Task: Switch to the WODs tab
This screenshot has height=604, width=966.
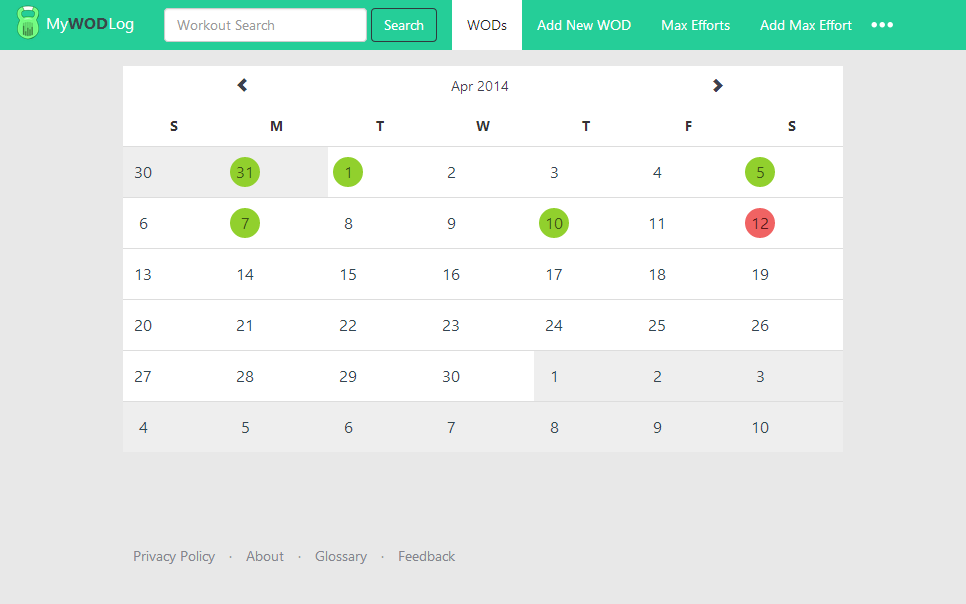Action: click(x=487, y=25)
